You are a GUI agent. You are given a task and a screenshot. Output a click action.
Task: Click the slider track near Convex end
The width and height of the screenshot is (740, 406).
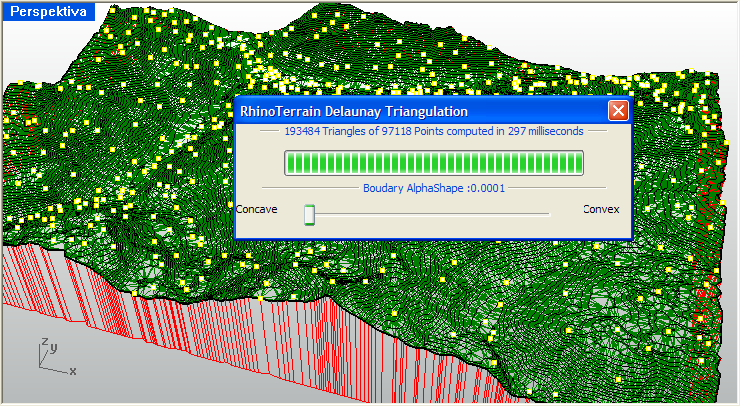(535, 213)
